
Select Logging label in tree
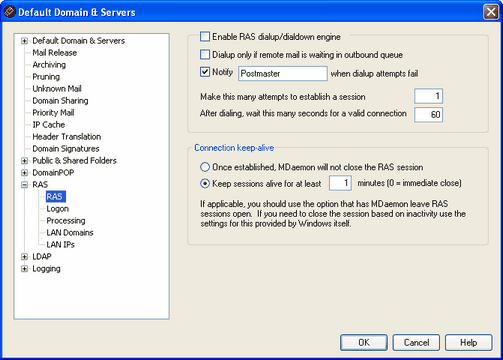[46, 269]
